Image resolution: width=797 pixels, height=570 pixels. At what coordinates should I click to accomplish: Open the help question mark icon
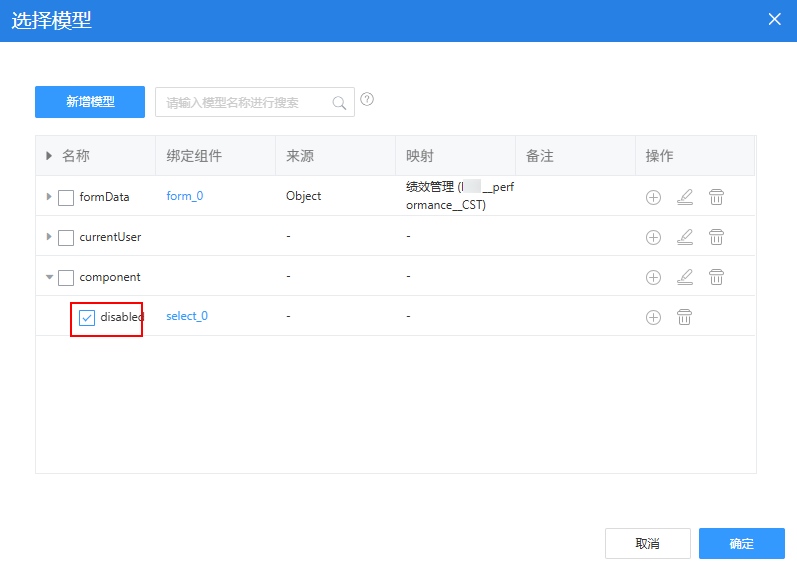(x=367, y=99)
